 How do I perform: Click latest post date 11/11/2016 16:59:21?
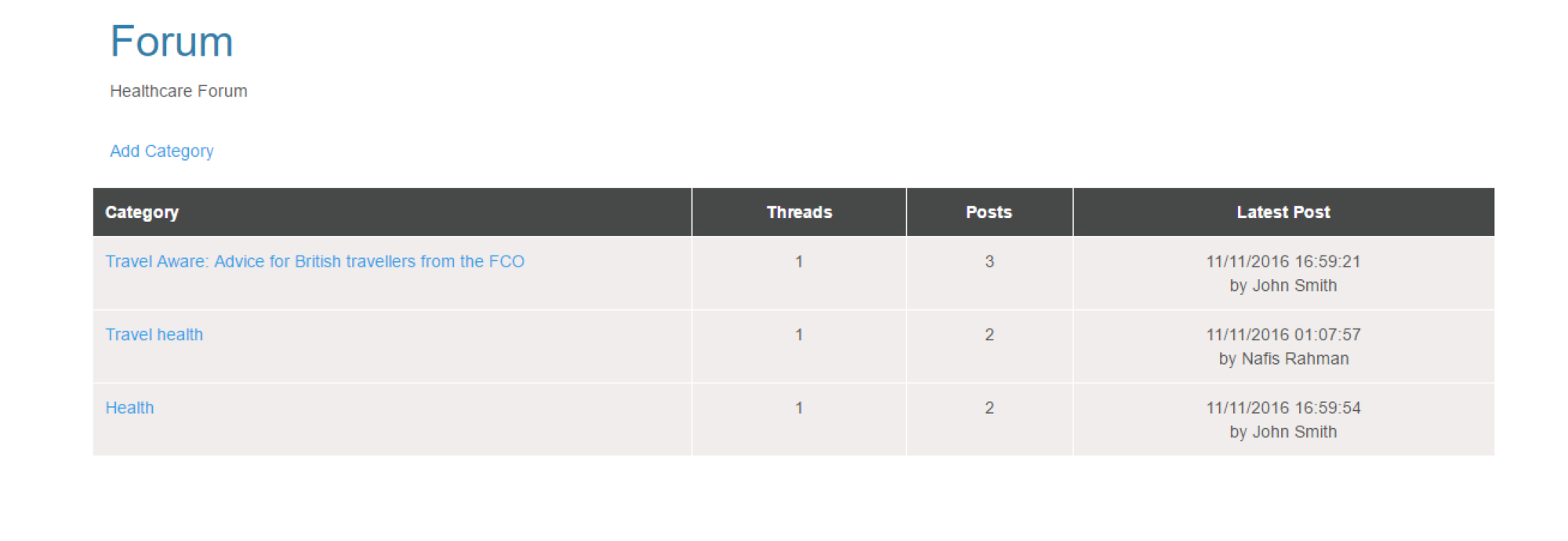1283,262
